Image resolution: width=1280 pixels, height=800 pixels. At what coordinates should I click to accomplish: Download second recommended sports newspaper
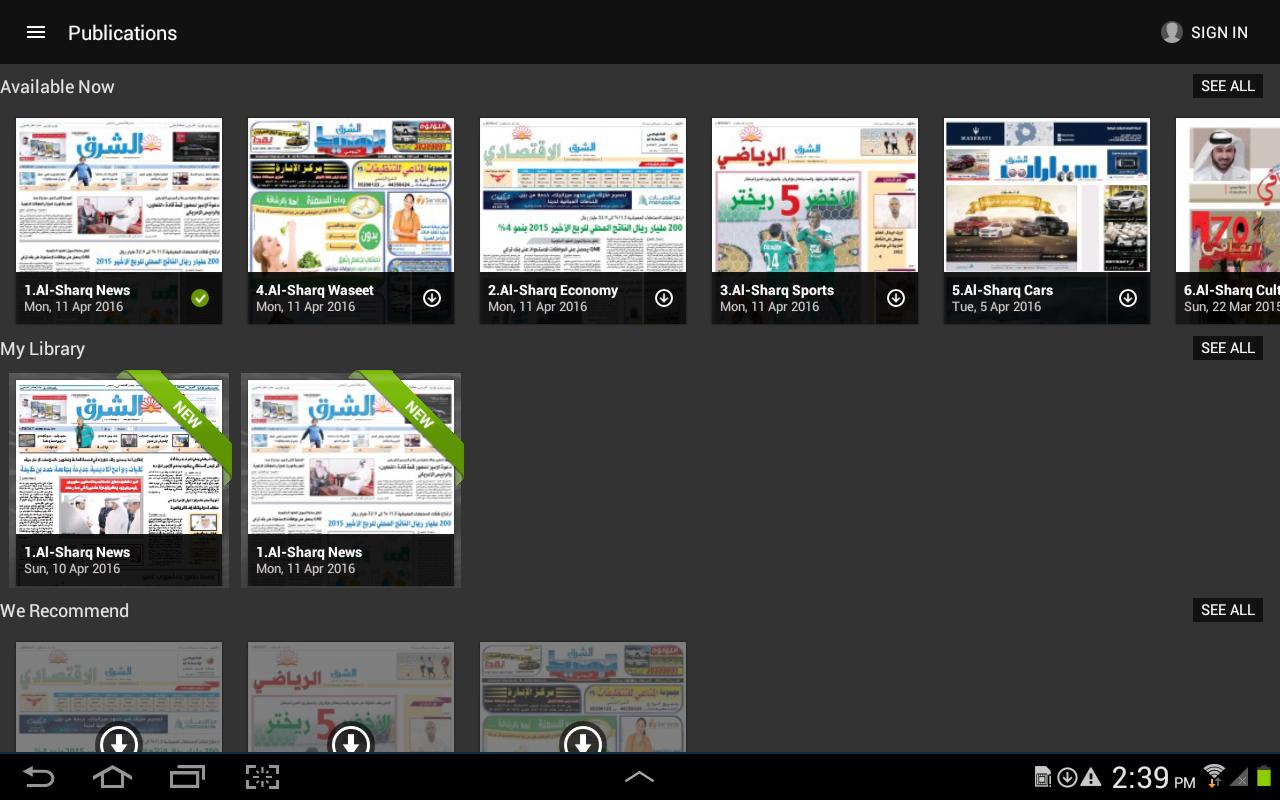[x=351, y=741]
